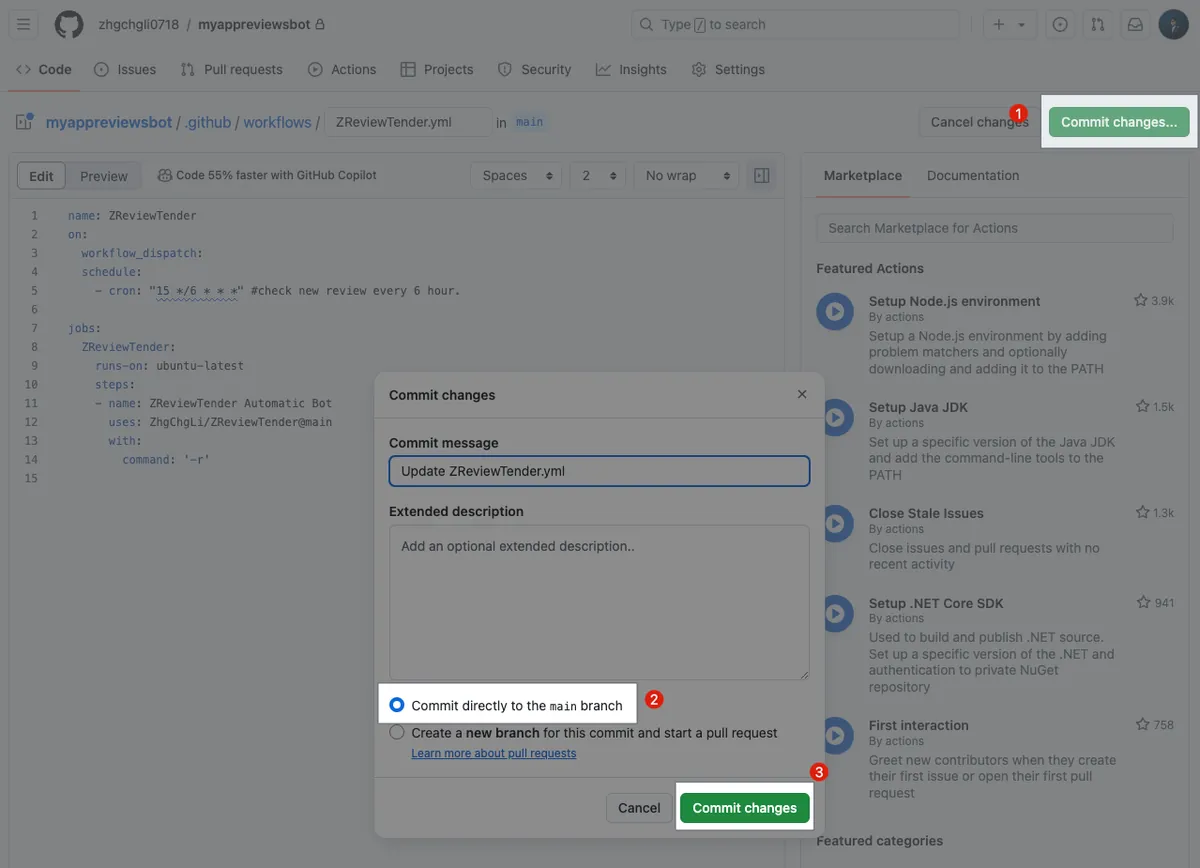This screenshot has width=1200, height=868.
Task: Toggle the side panel collapse icon
Action: (x=762, y=175)
